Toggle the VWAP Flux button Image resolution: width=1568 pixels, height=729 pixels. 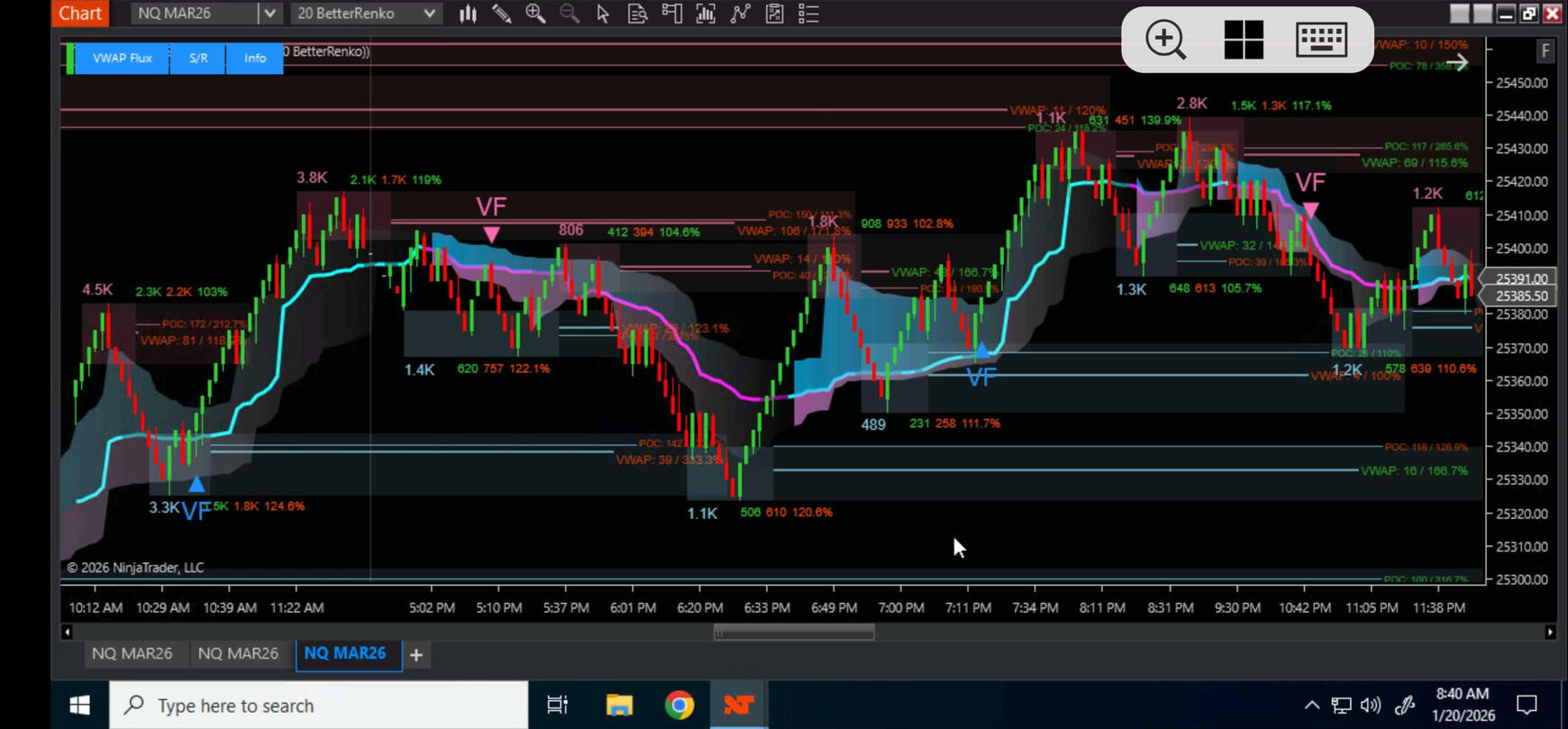click(x=122, y=58)
